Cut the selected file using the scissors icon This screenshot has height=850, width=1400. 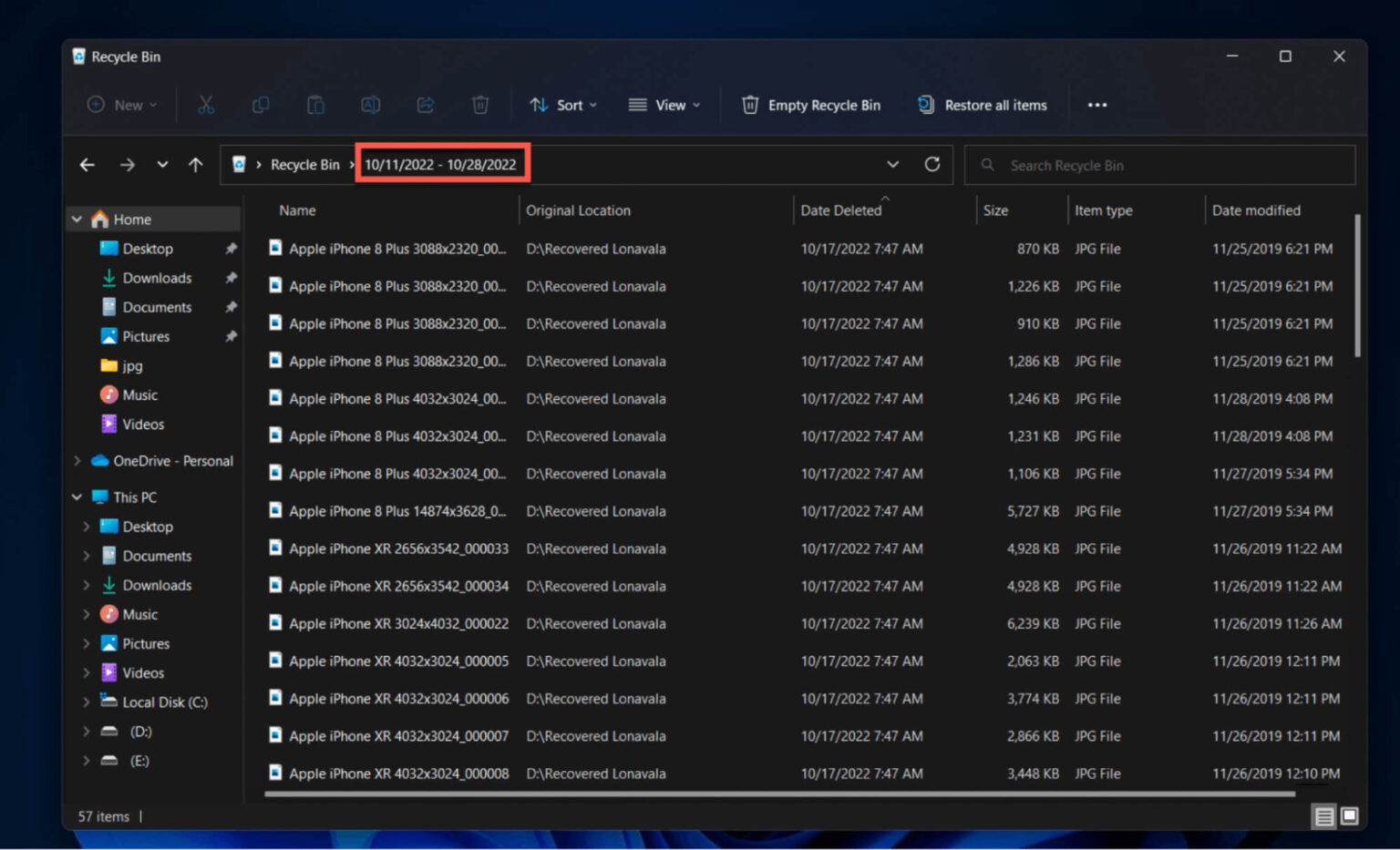tap(206, 105)
